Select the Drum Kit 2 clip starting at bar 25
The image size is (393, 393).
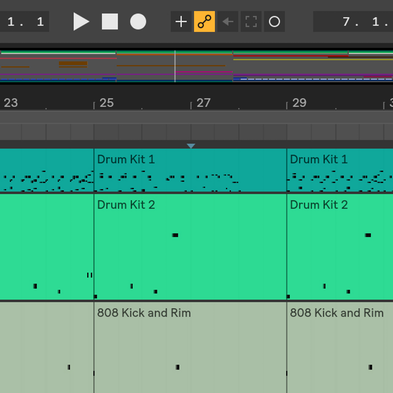(x=190, y=247)
